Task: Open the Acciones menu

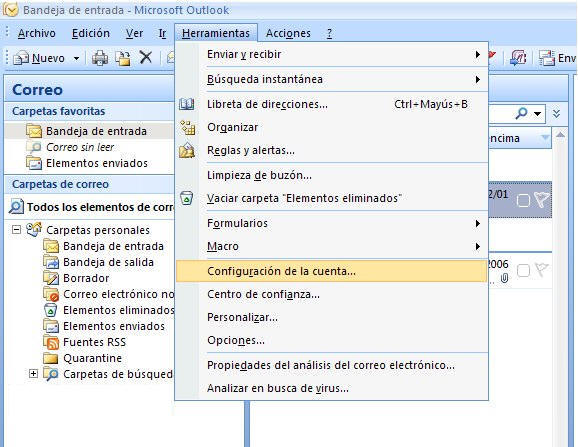Action: point(288,33)
